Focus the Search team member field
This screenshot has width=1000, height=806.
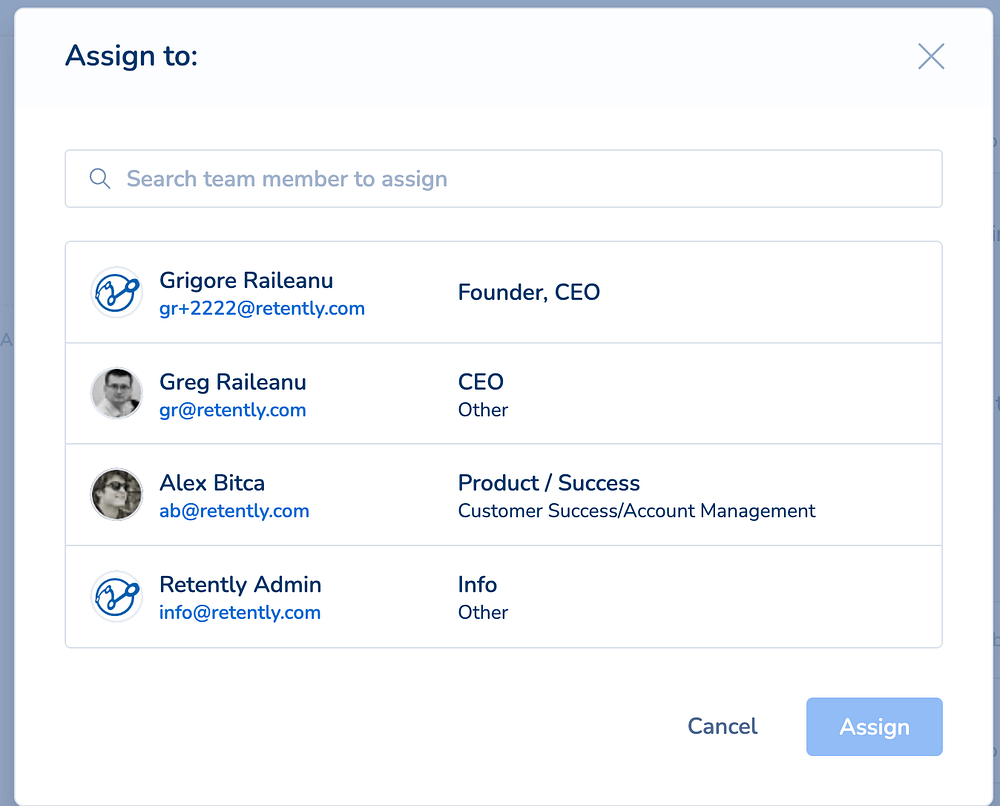coord(520,179)
